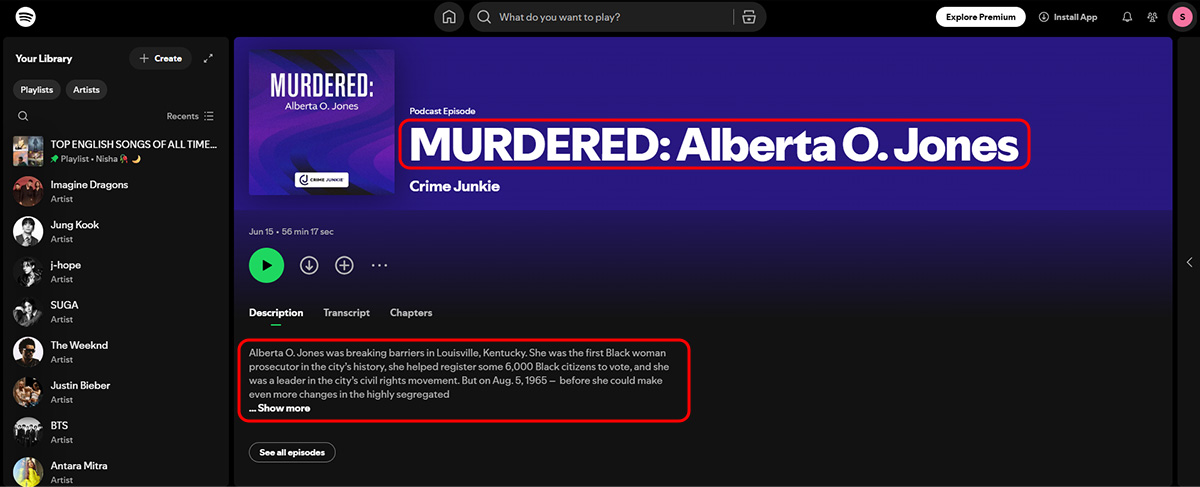Viewport: 1200px width, 487px height.
Task: Select the Artists filter chip
Action: (87, 90)
